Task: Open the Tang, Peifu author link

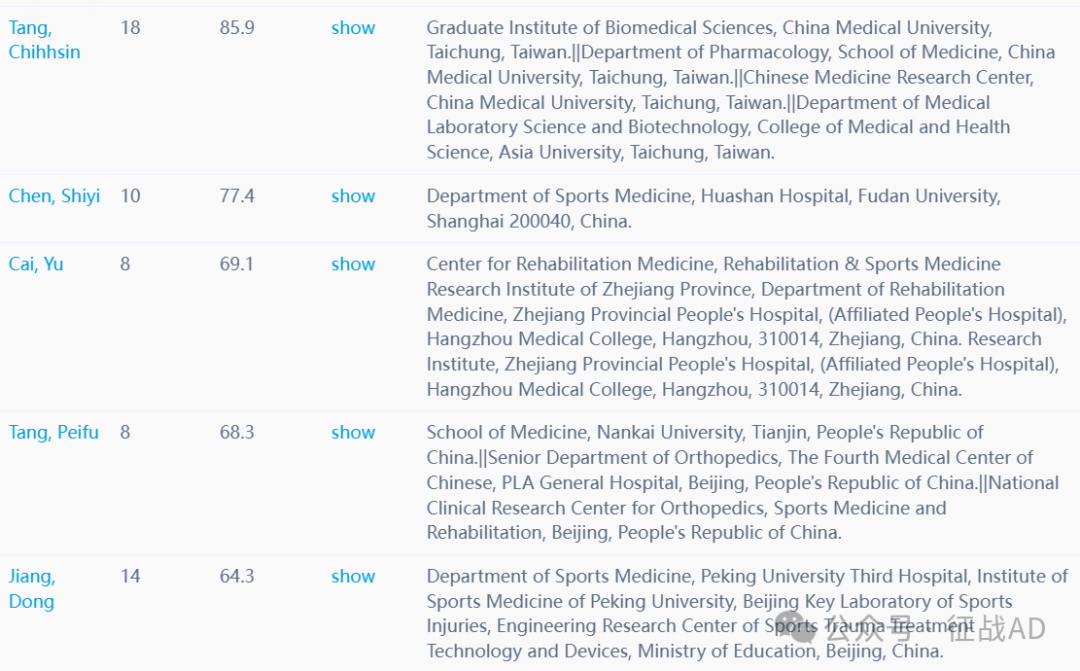Action: (x=54, y=433)
